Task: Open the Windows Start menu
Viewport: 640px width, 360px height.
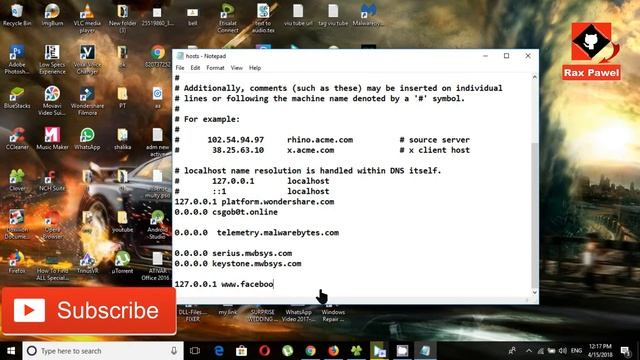Action: click(11, 351)
